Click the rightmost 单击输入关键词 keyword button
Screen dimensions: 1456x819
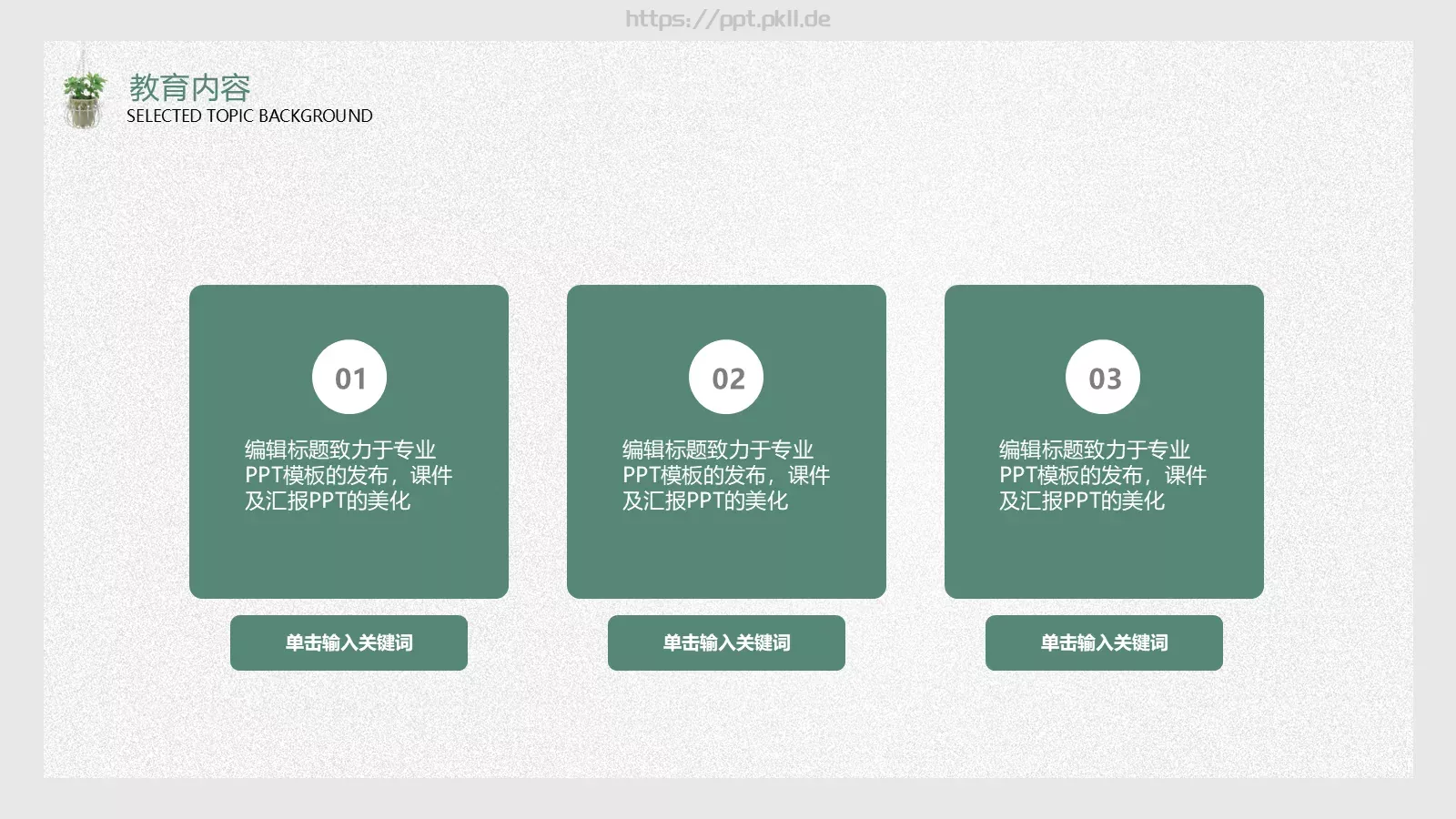click(1104, 643)
